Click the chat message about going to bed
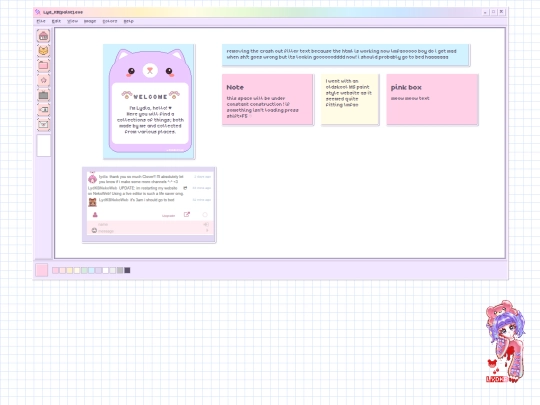The width and height of the screenshot is (540, 405). pos(136,200)
